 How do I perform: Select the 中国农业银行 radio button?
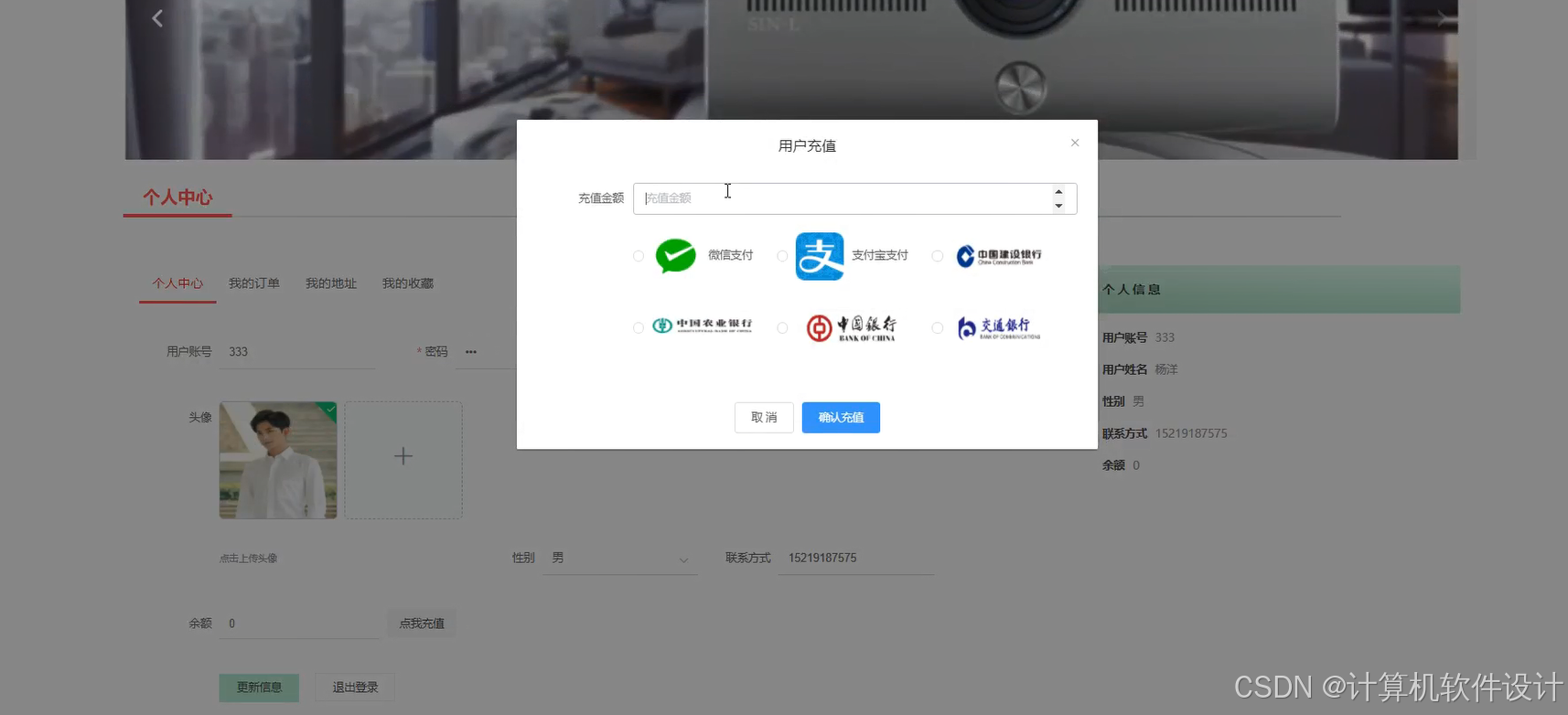[639, 327]
